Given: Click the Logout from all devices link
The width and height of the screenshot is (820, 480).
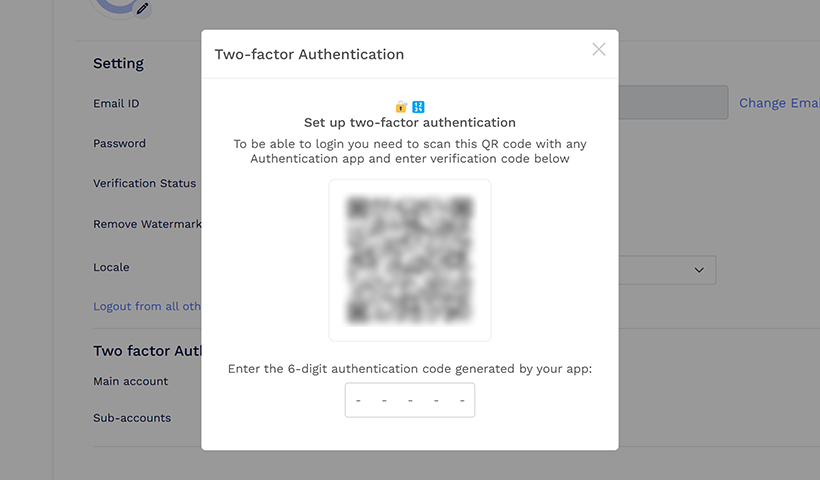Looking at the screenshot, I should pos(147,306).
